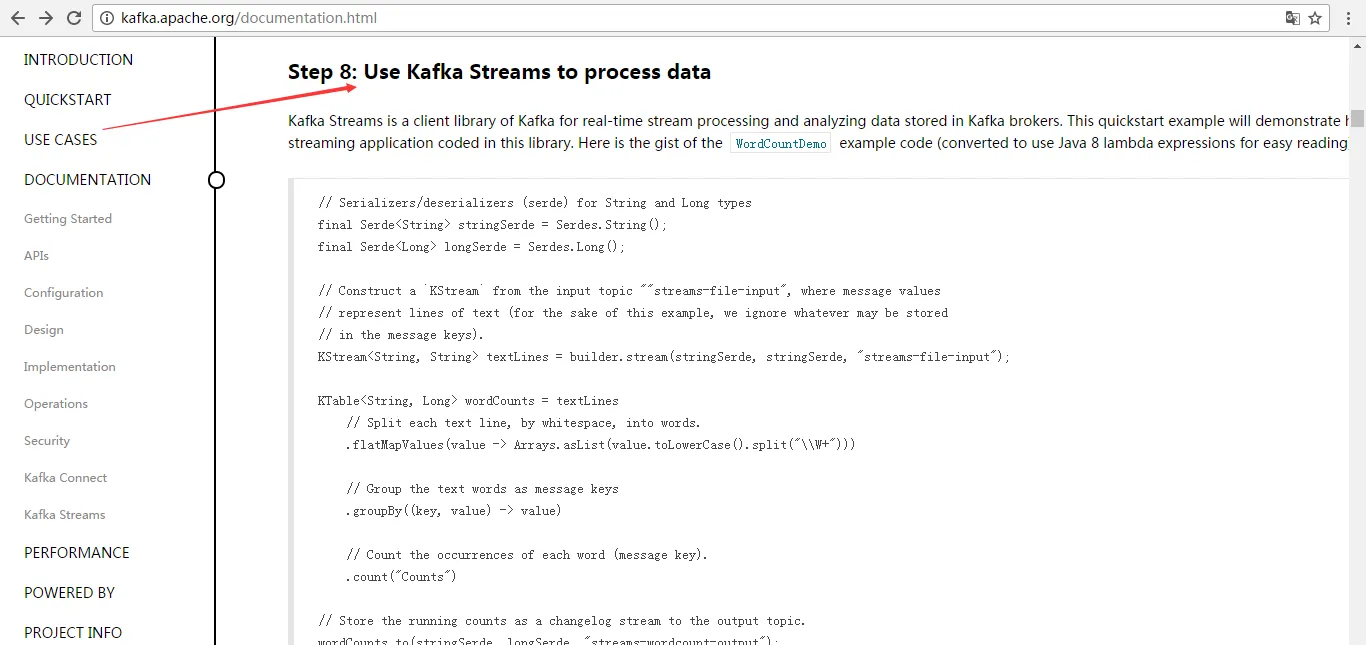Open the APIs documentation link

click(x=36, y=256)
